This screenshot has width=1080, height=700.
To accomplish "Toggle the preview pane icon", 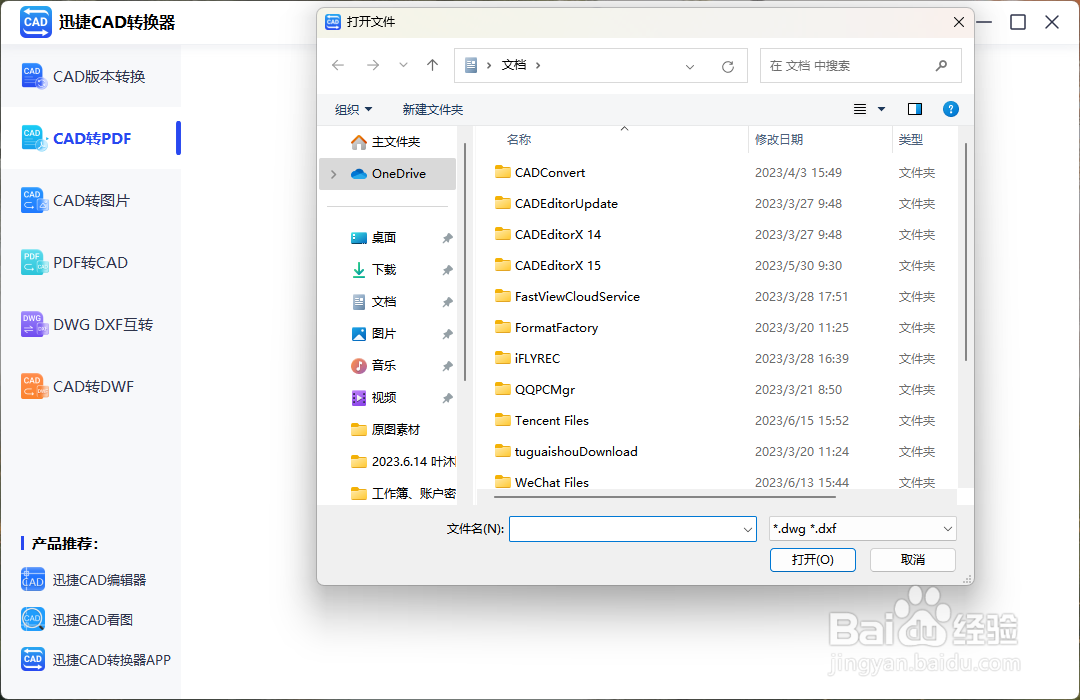I will click(x=915, y=109).
